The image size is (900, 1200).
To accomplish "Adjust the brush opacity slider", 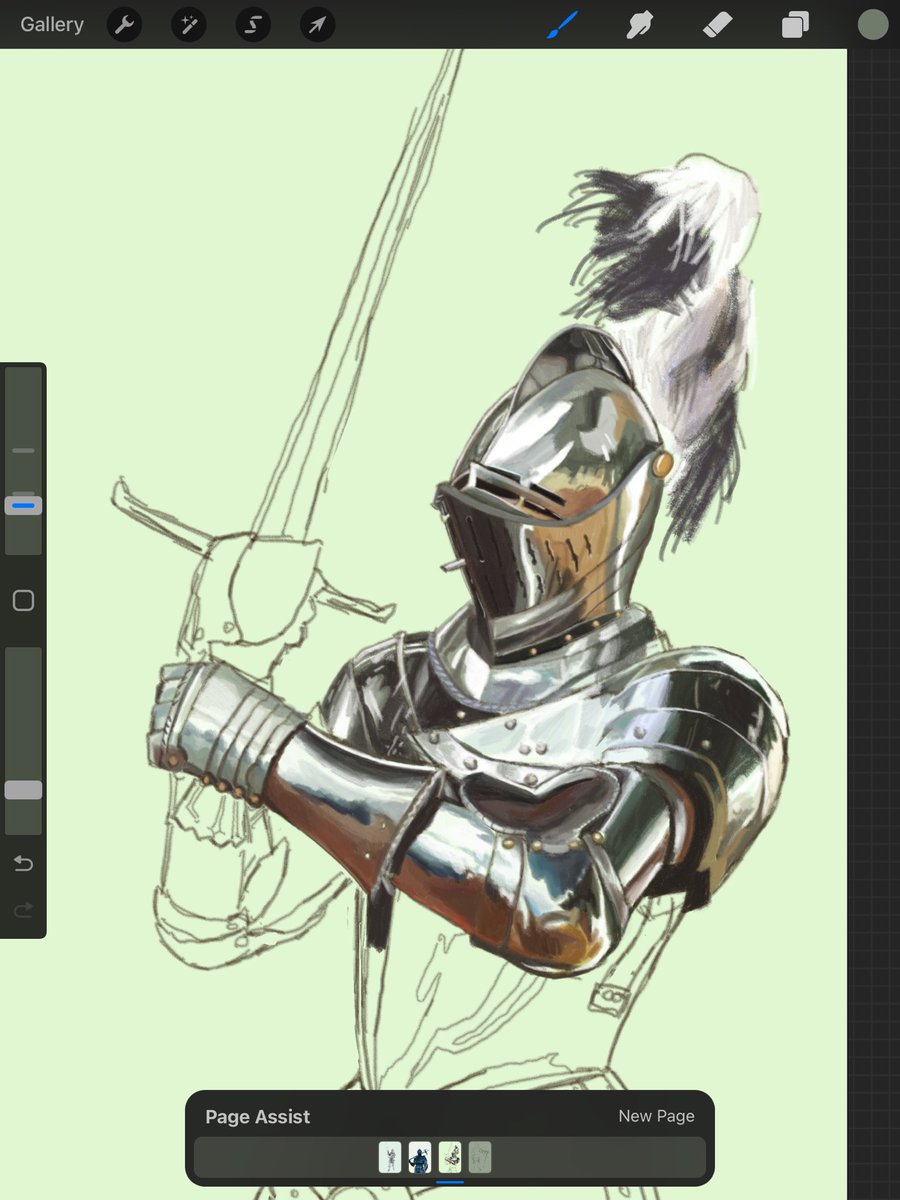I will [22, 789].
